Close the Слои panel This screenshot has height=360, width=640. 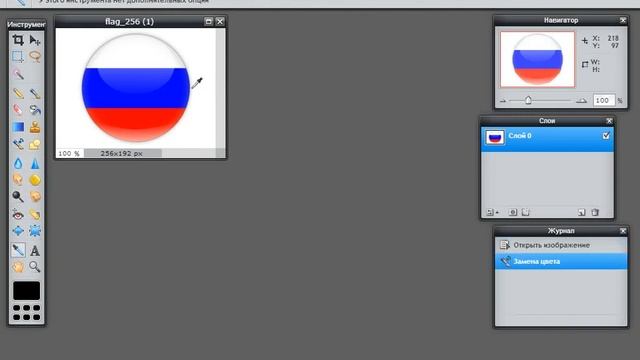609,121
